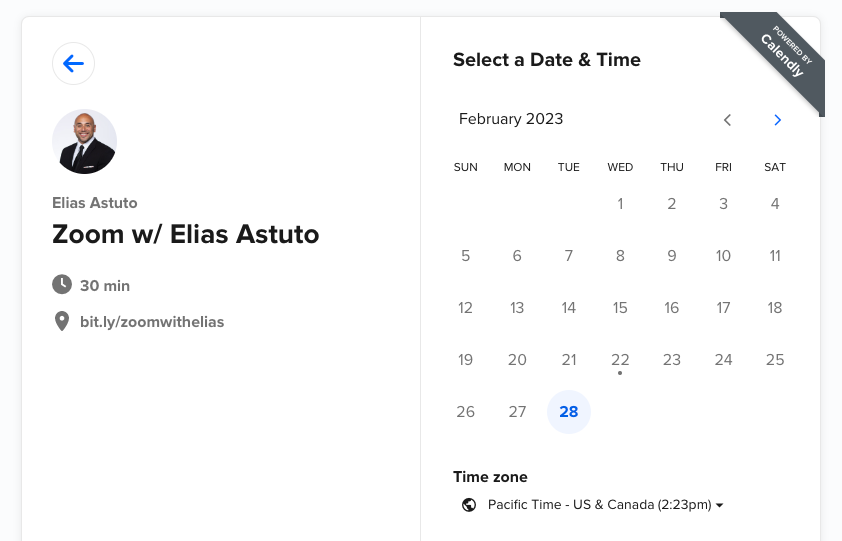Select February 28 on the calendar
This screenshot has width=842, height=541.
coord(569,412)
